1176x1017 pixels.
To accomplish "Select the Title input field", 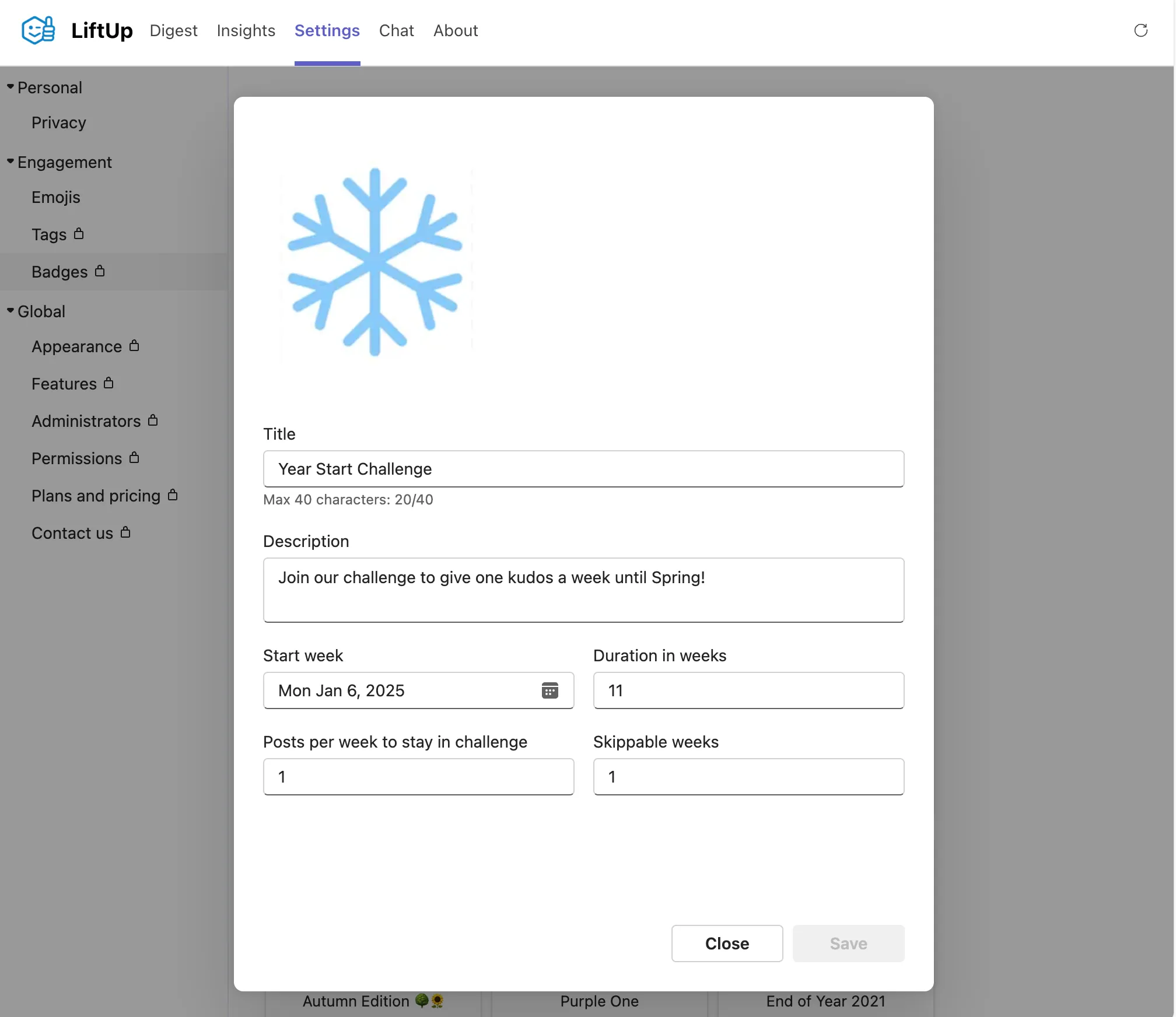I will [583, 468].
